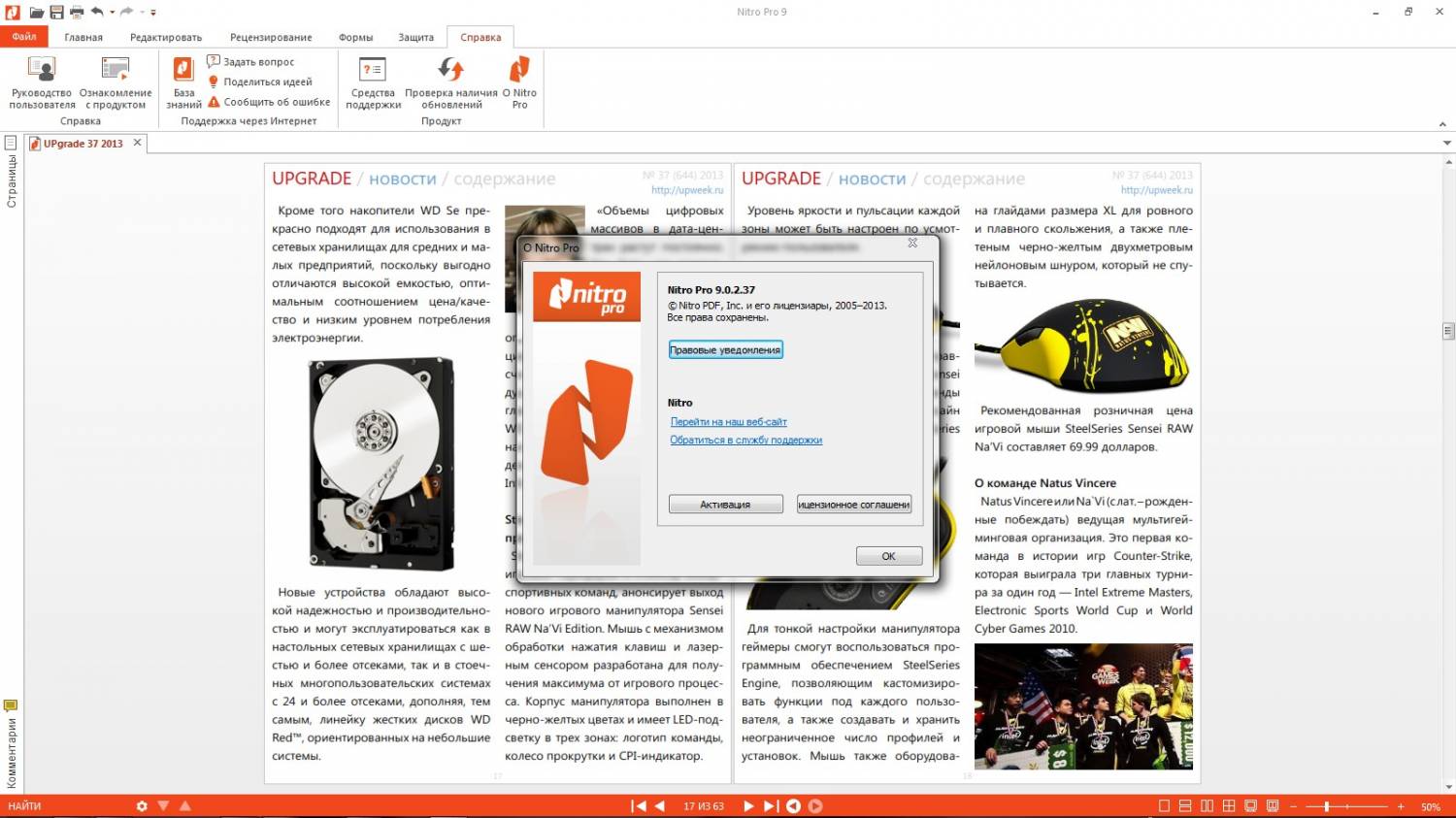The width and height of the screenshot is (1456, 818).
Task: Click the Open folder icon in quick access toolbar
Action: [x=36, y=13]
